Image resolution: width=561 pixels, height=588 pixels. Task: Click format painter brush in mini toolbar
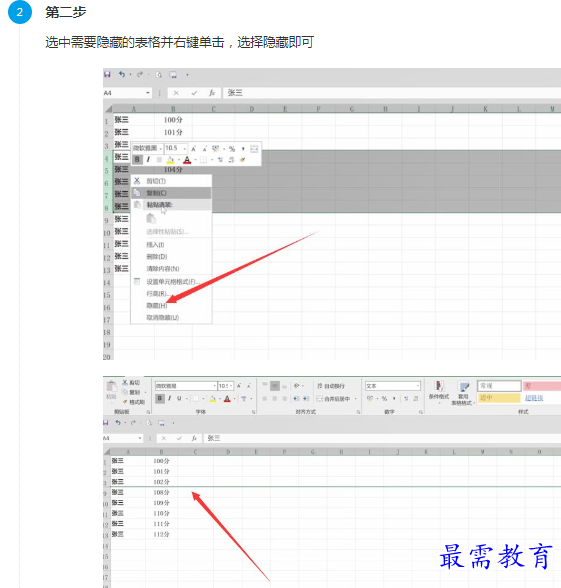[x=243, y=160]
